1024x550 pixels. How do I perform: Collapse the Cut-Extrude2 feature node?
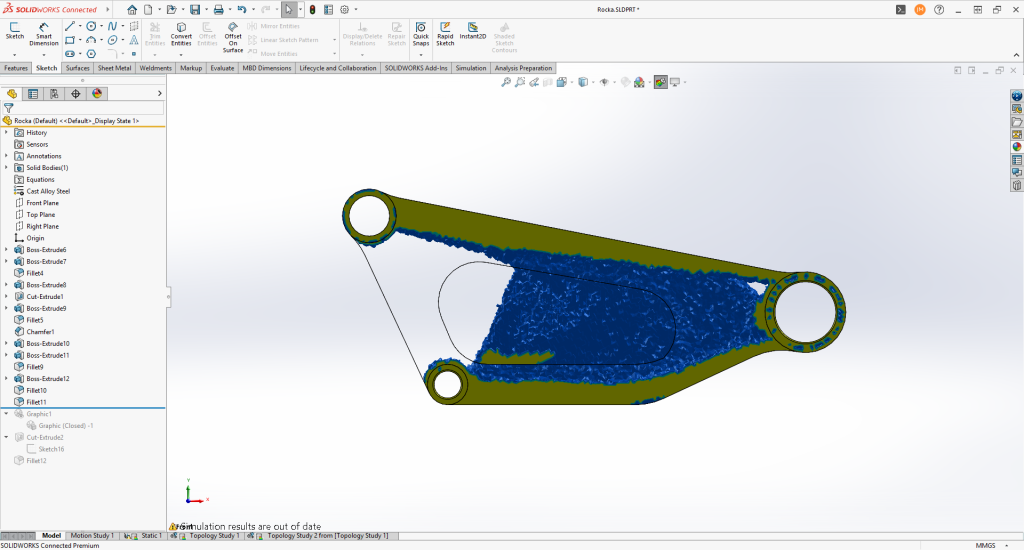(x=7, y=438)
